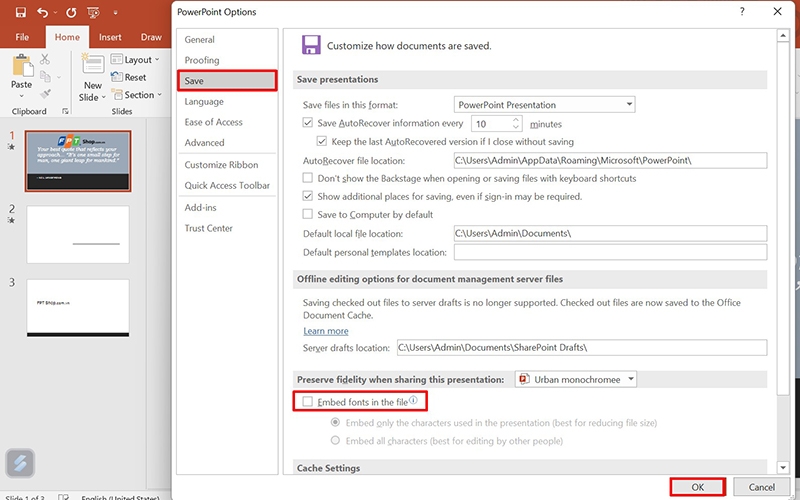Click Cancel button
Viewport: 800px width, 500px height.
coord(761,487)
